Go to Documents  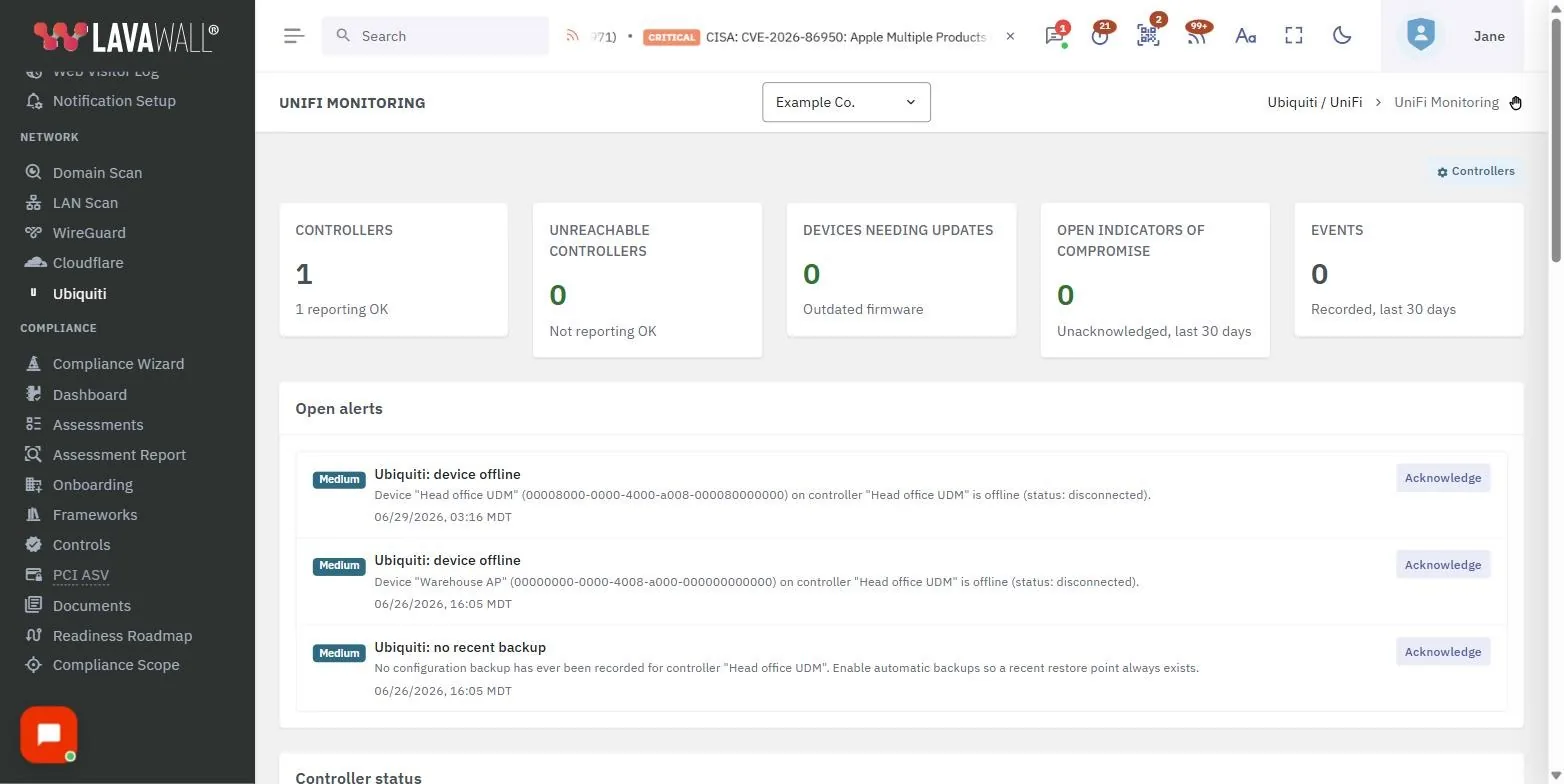tap(91, 606)
